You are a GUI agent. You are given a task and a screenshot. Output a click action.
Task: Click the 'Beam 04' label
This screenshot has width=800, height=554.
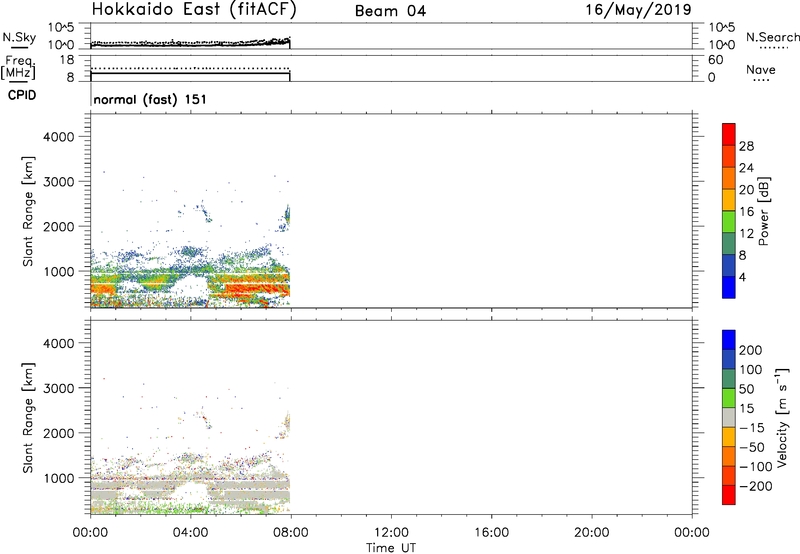point(390,11)
